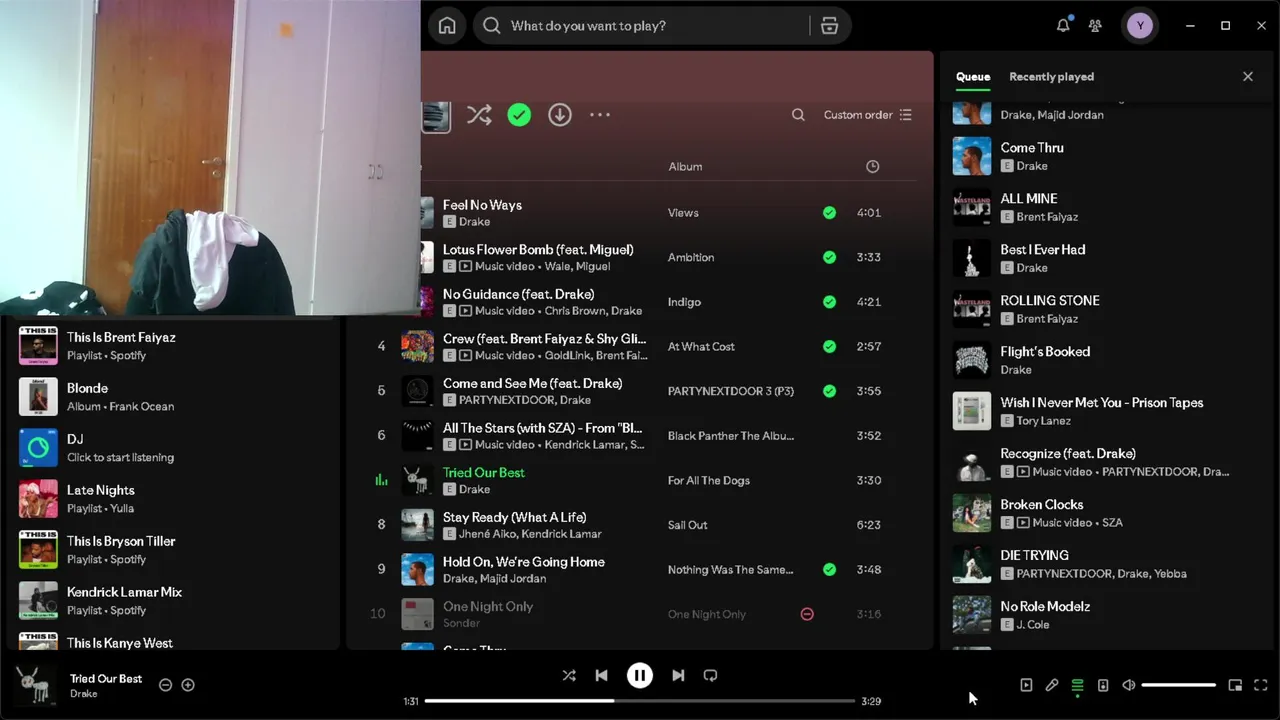This screenshot has width=1280, height=720.
Task: Enter full screen mode
Action: click(1261, 685)
